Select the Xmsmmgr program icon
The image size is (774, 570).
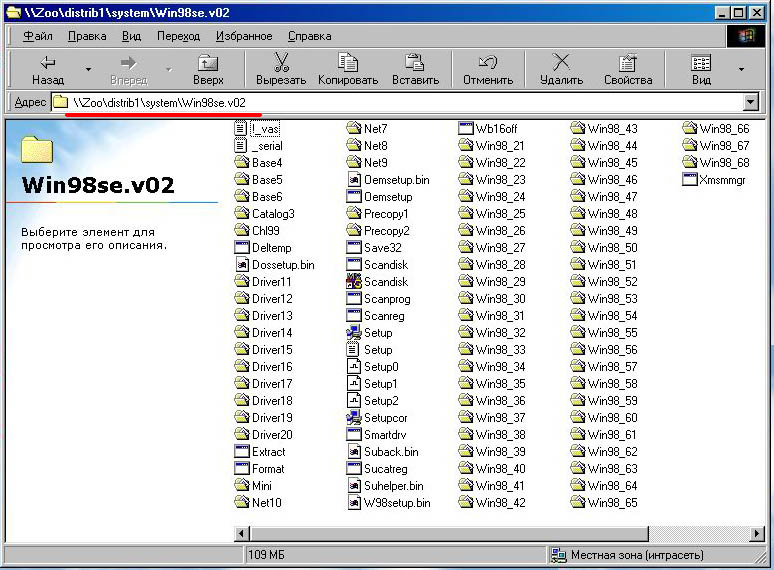[x=689, y=179]
